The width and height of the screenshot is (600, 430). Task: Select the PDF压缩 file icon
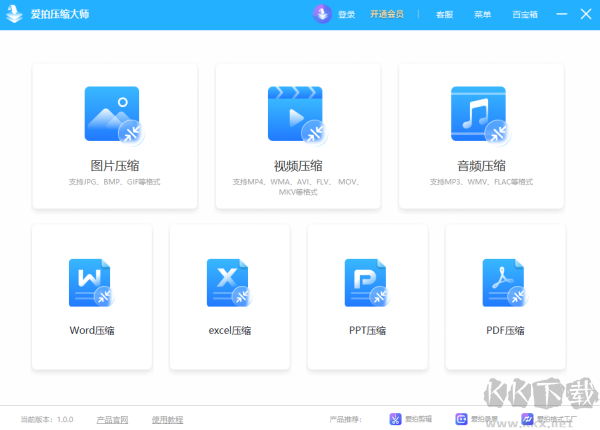[505, 283]
